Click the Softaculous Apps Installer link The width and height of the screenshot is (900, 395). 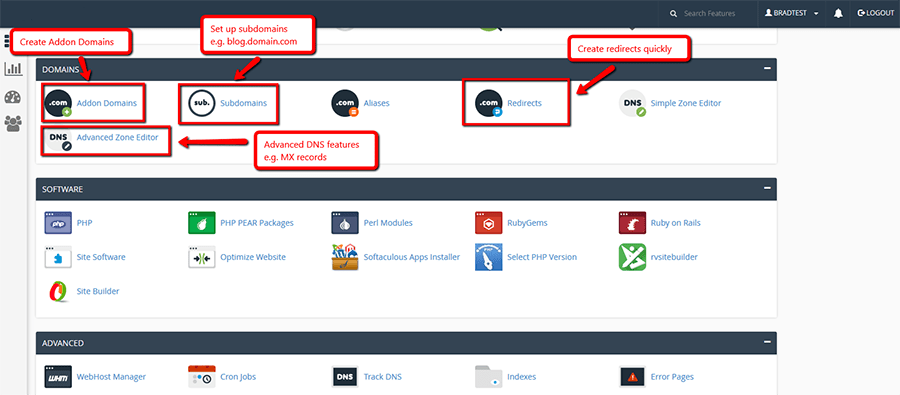click(412, 257)
